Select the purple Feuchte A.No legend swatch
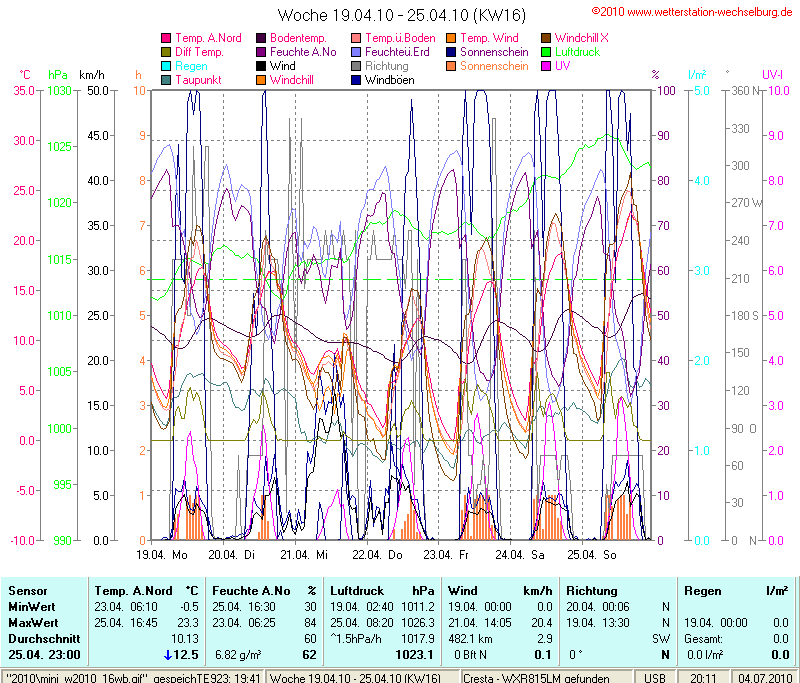The image size is (800, 683). click(x=261, y=52)
